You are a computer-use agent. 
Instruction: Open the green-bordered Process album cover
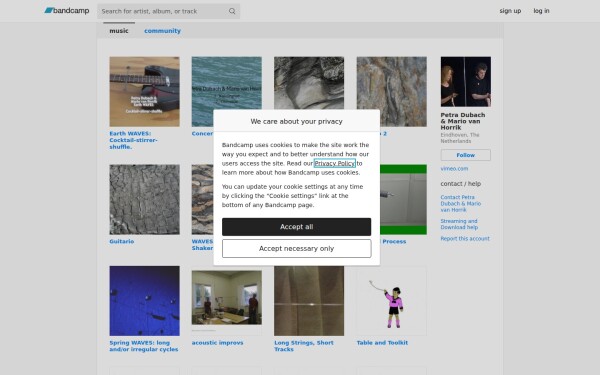403,199
